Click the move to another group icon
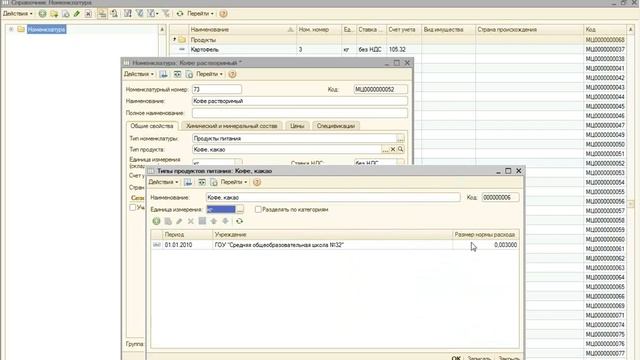The height and width of the screenshot is (360, 640). pos(114,13)
